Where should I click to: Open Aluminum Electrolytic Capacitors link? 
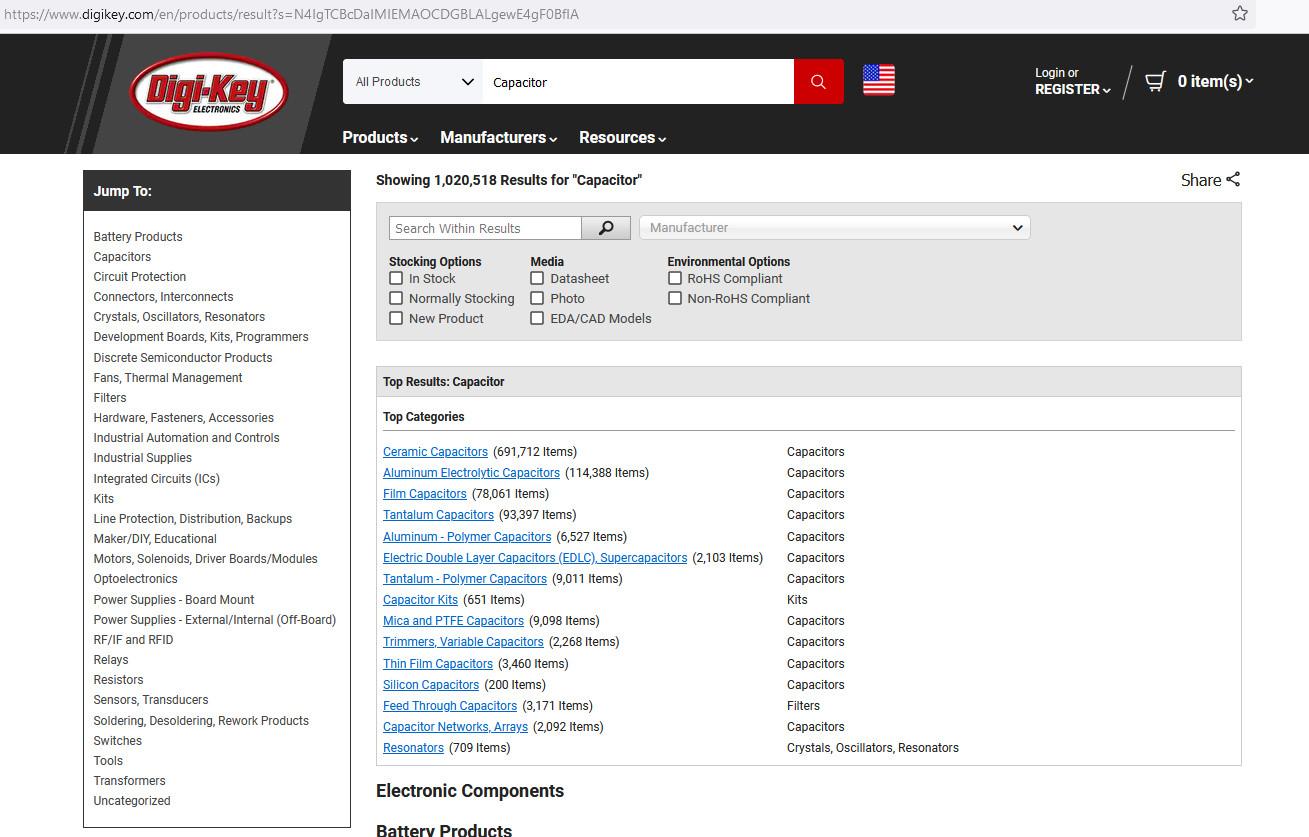[x=471, y=473]
